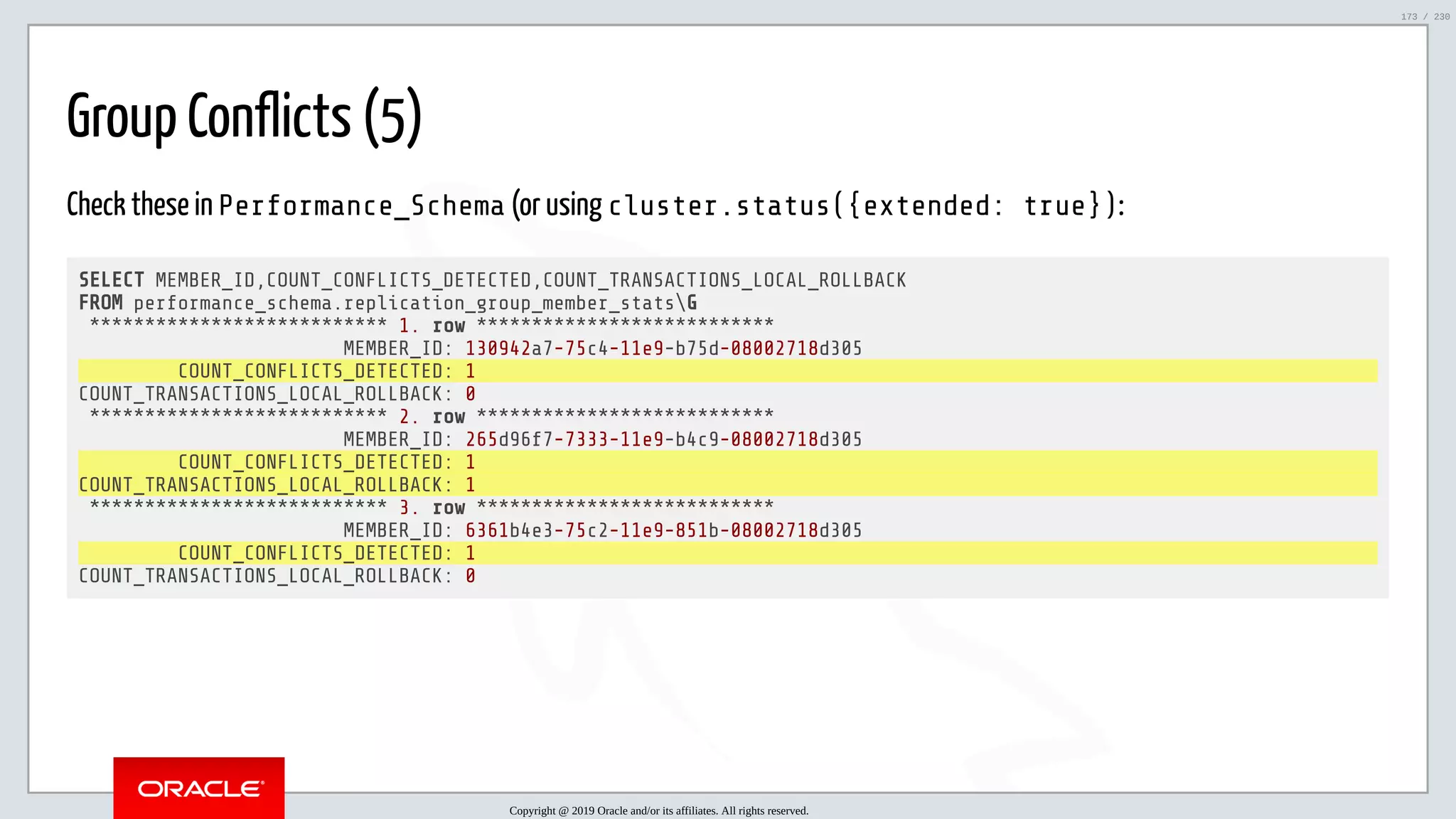Click the Oracle logo

point(199,788)
